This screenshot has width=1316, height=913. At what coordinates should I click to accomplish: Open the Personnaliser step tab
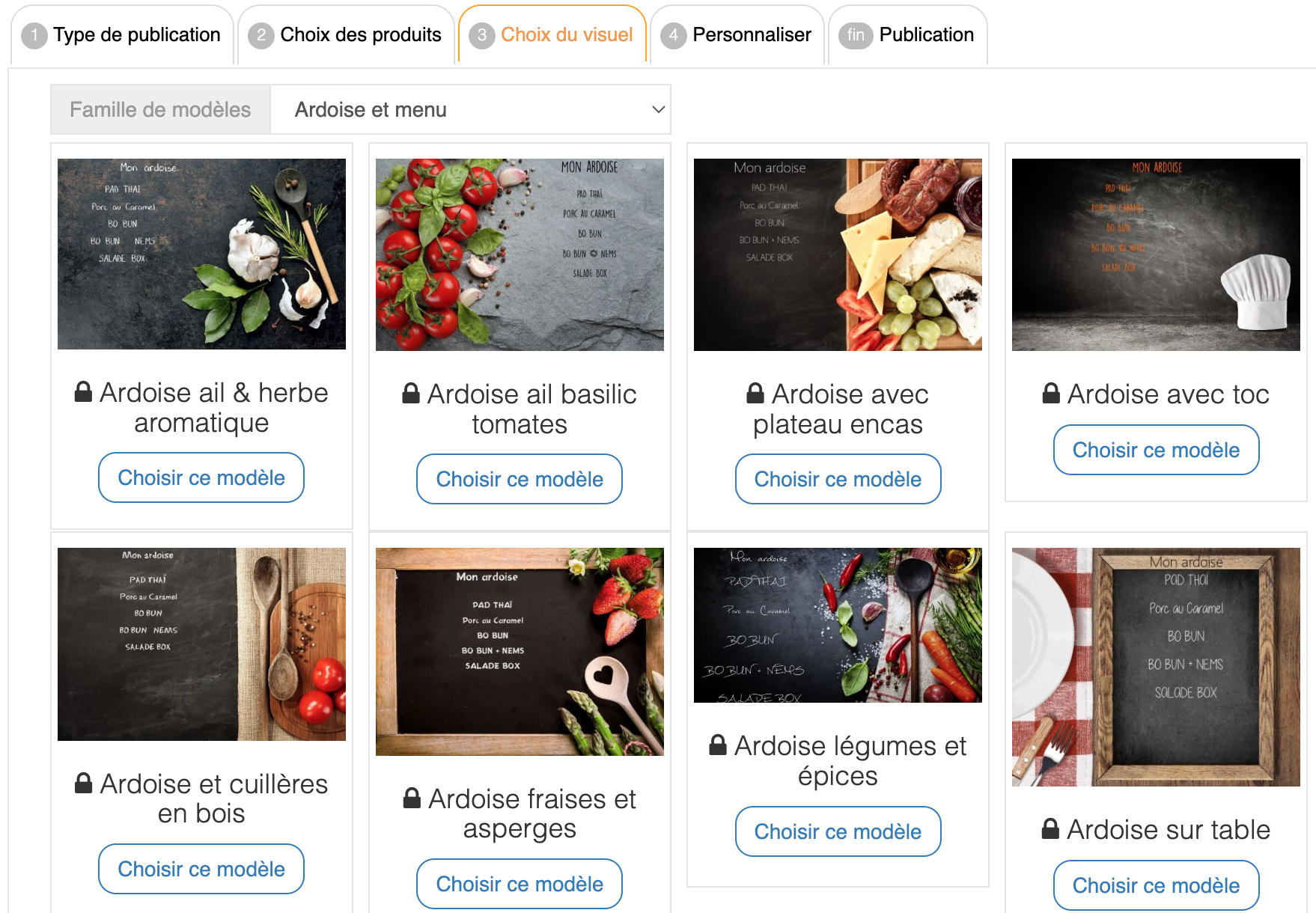click(738, 35)
